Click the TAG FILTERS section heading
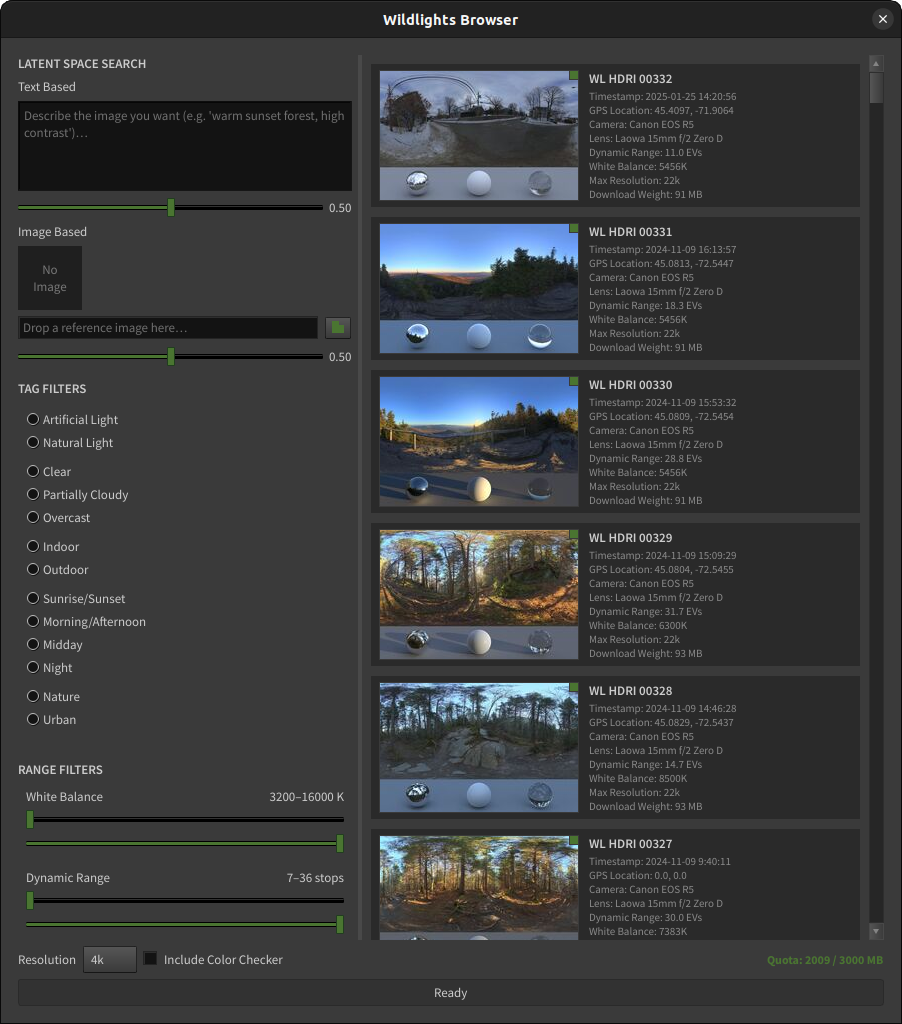Image resolution: width=902 pixels, height=1024 pixels. [52, 389]
